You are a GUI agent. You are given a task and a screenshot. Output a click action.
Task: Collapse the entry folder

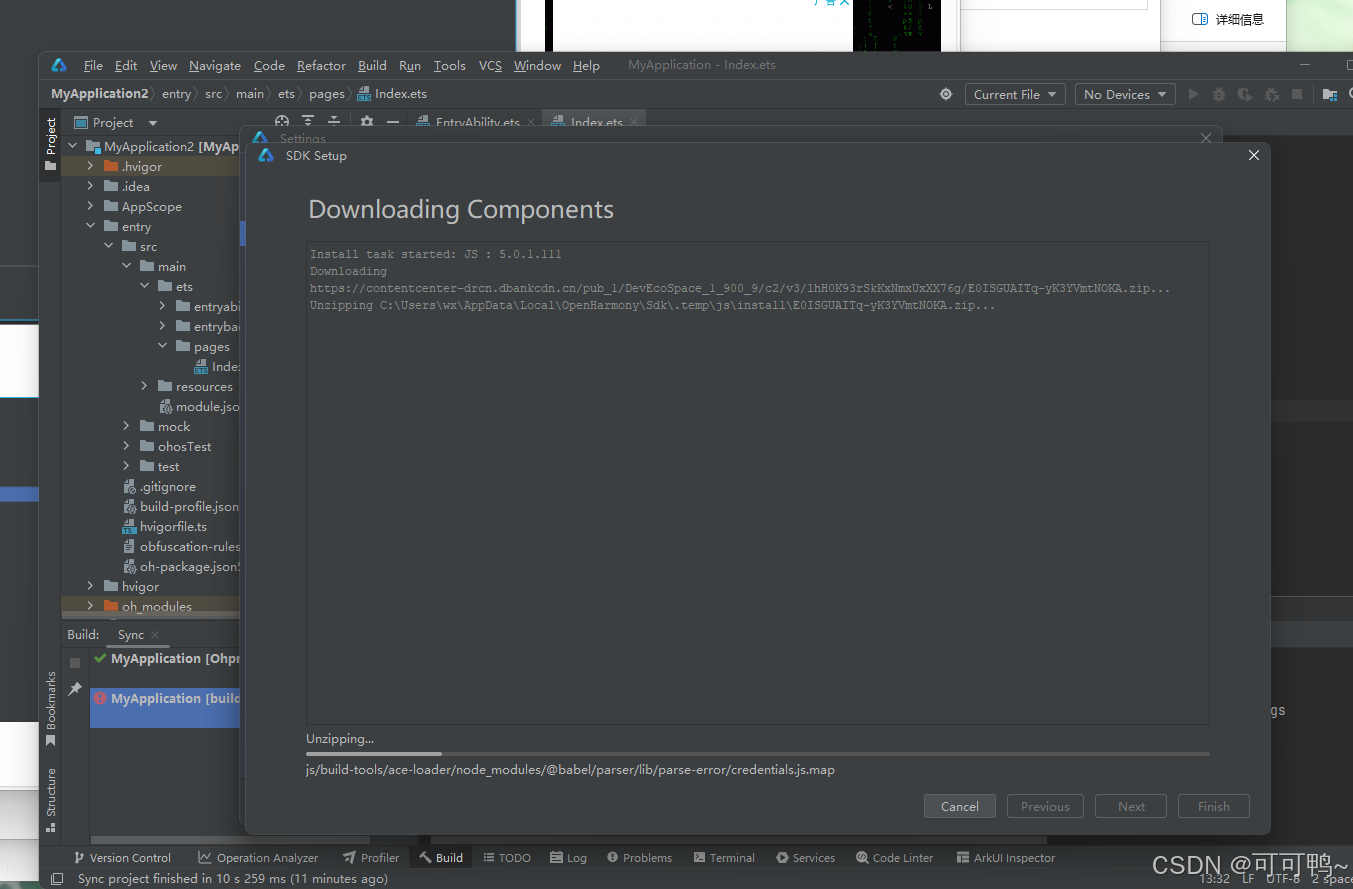click(x=90, y=226)
